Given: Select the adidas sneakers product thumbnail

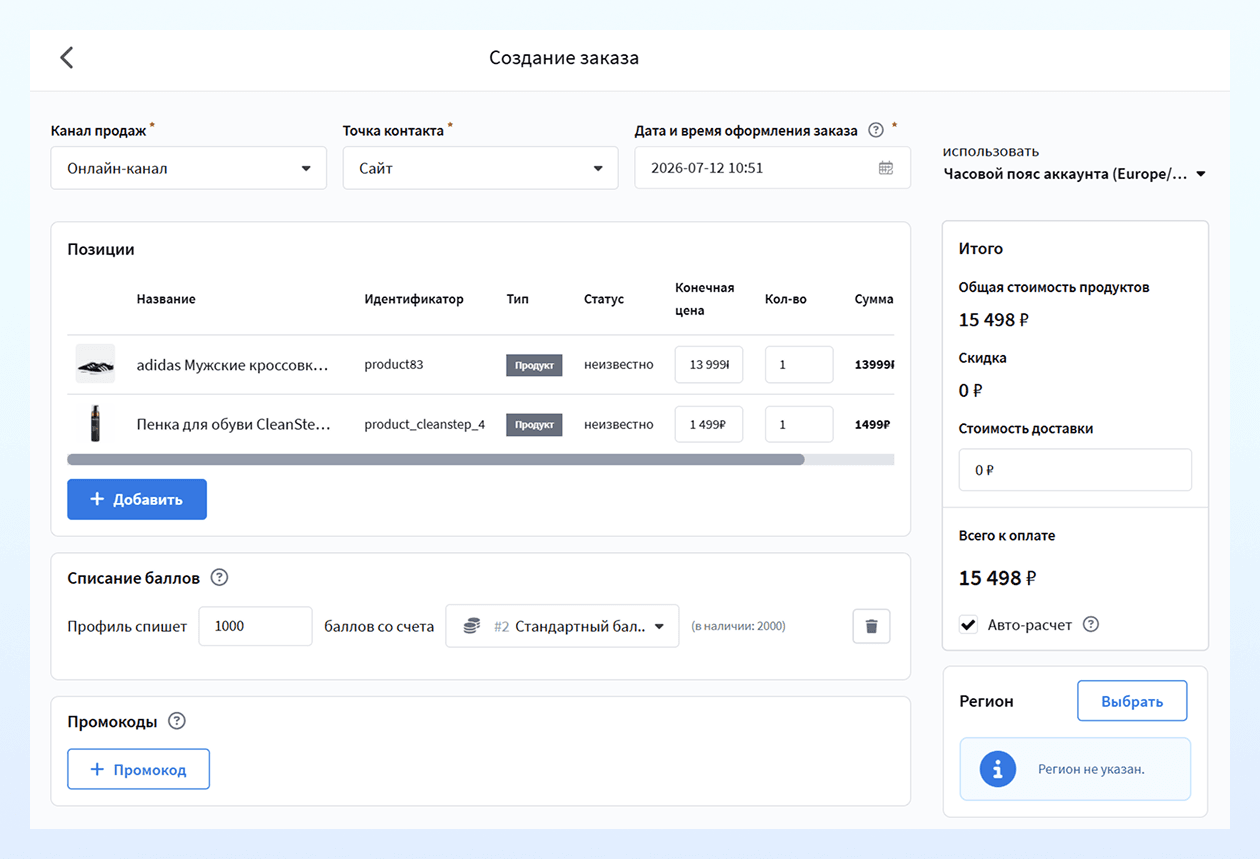Looking at the screenshot, I should [95, 364].
